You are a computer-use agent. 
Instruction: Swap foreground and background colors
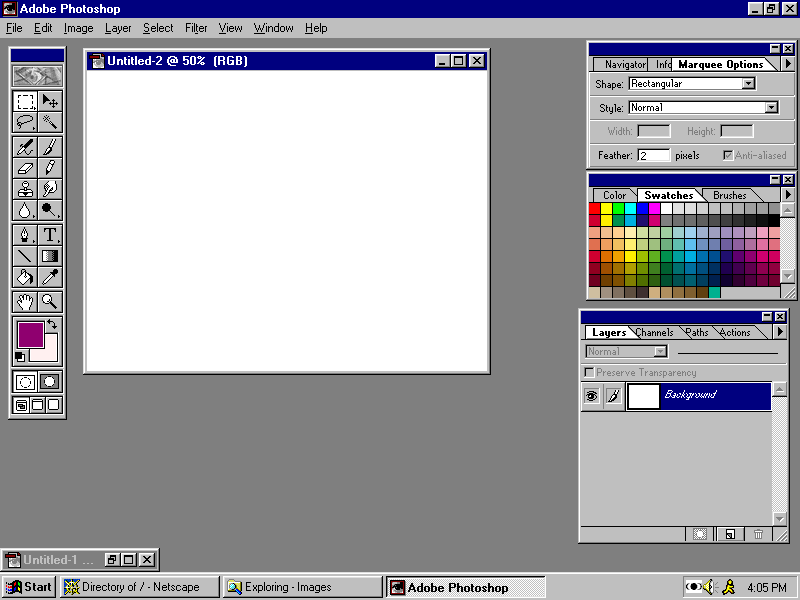click(x=52, y=324)
